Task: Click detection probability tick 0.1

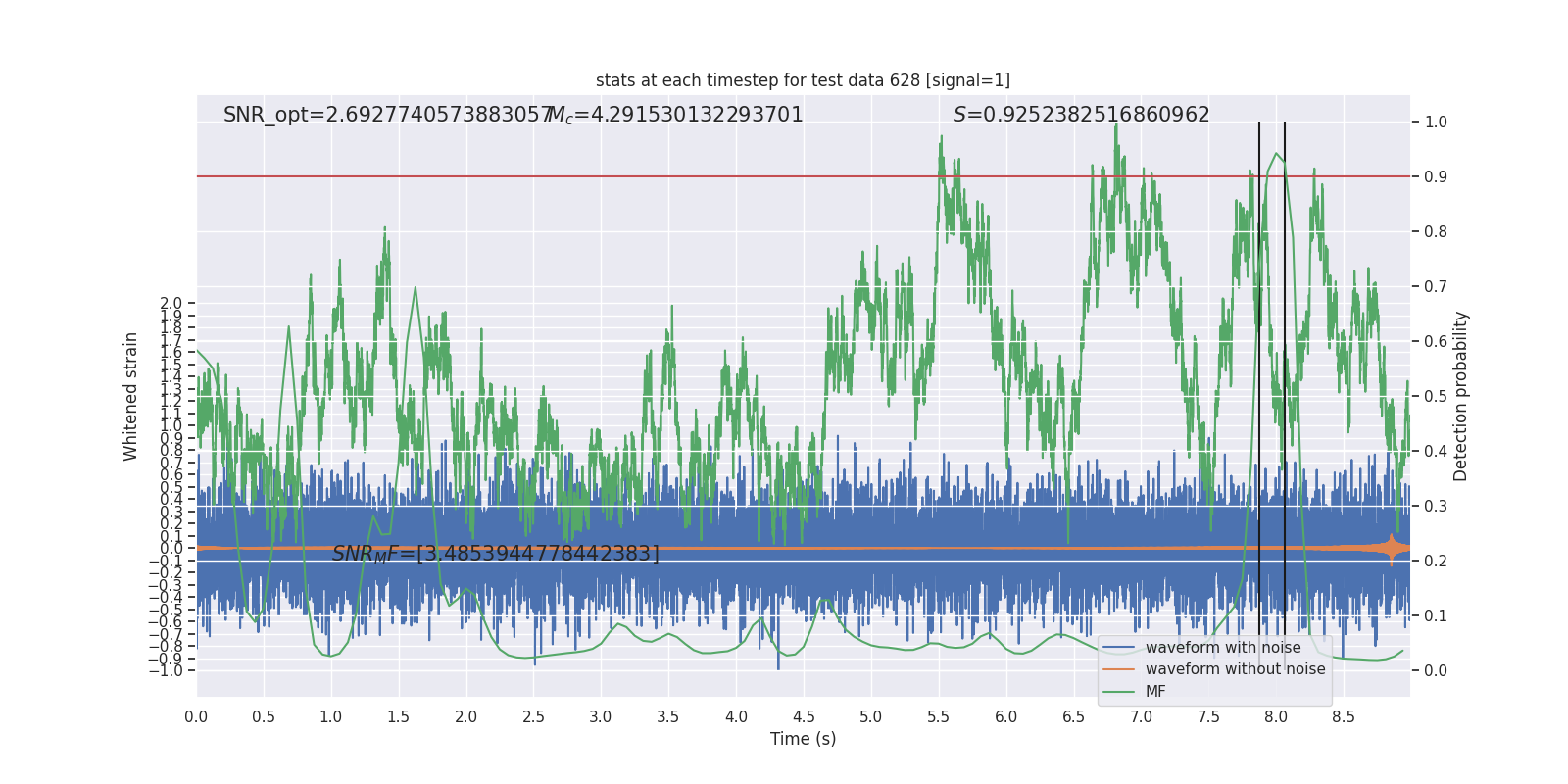Action: coord(1436,616)
